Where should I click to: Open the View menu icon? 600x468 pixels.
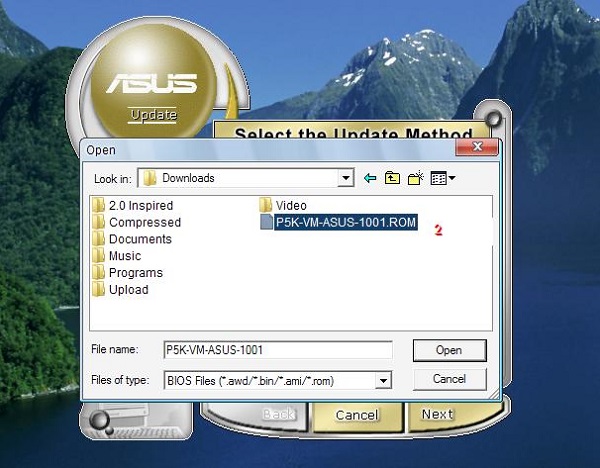pos(443,178)
